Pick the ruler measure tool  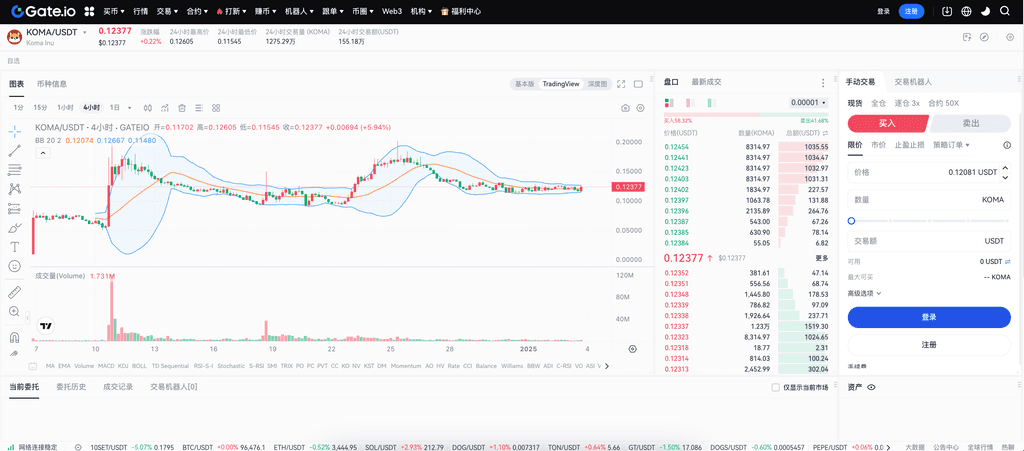15,292
